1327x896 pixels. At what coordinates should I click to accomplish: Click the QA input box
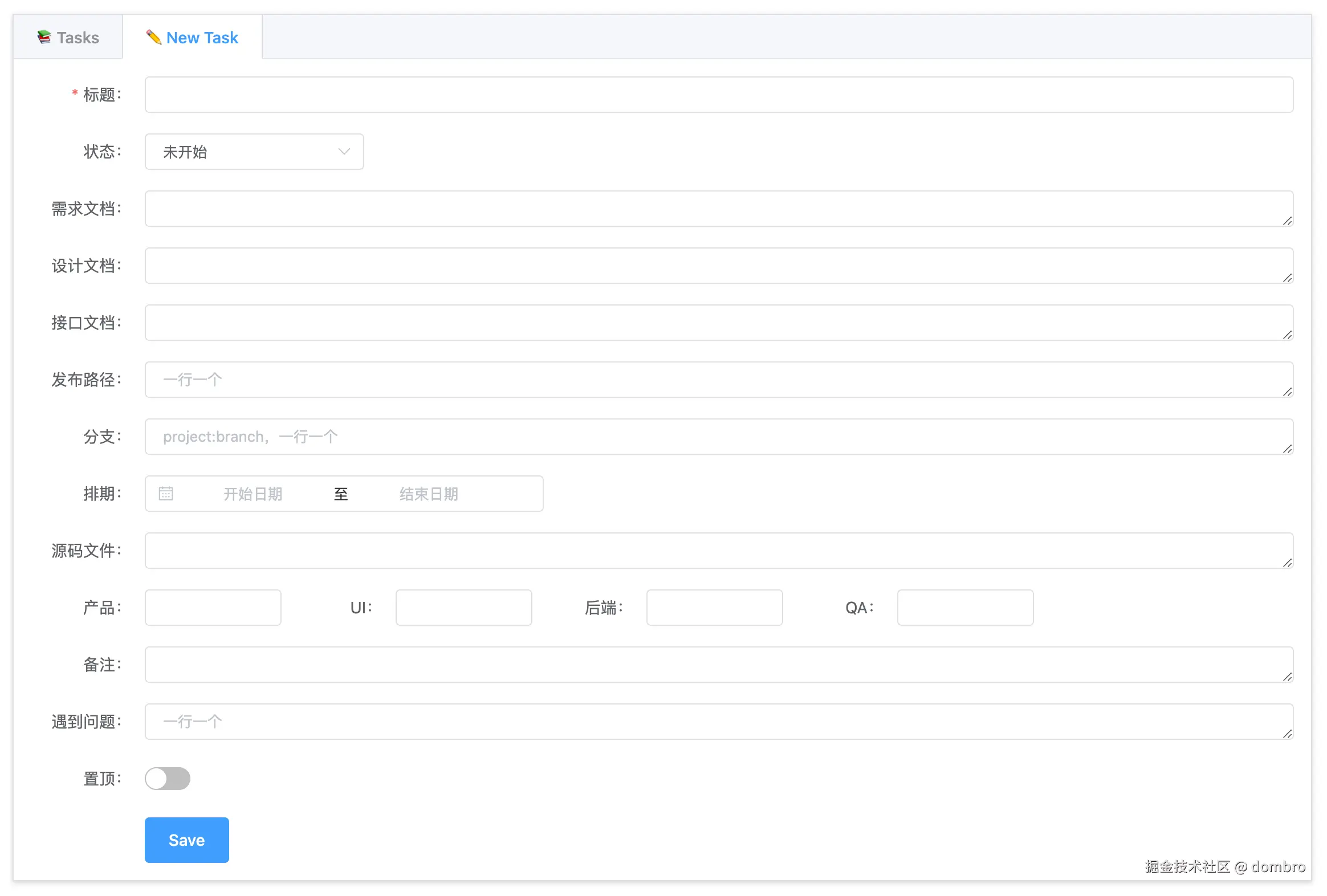[965, 608]
